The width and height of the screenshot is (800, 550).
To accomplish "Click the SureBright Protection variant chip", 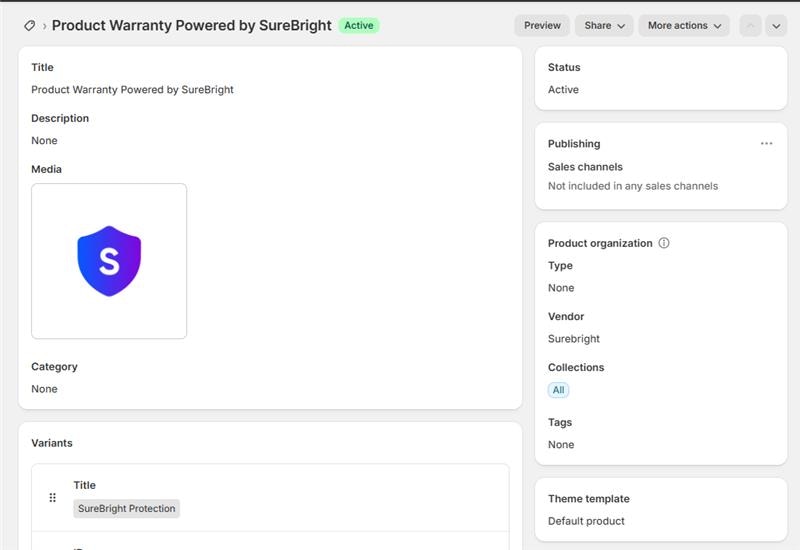I will [x=127, y=509].
